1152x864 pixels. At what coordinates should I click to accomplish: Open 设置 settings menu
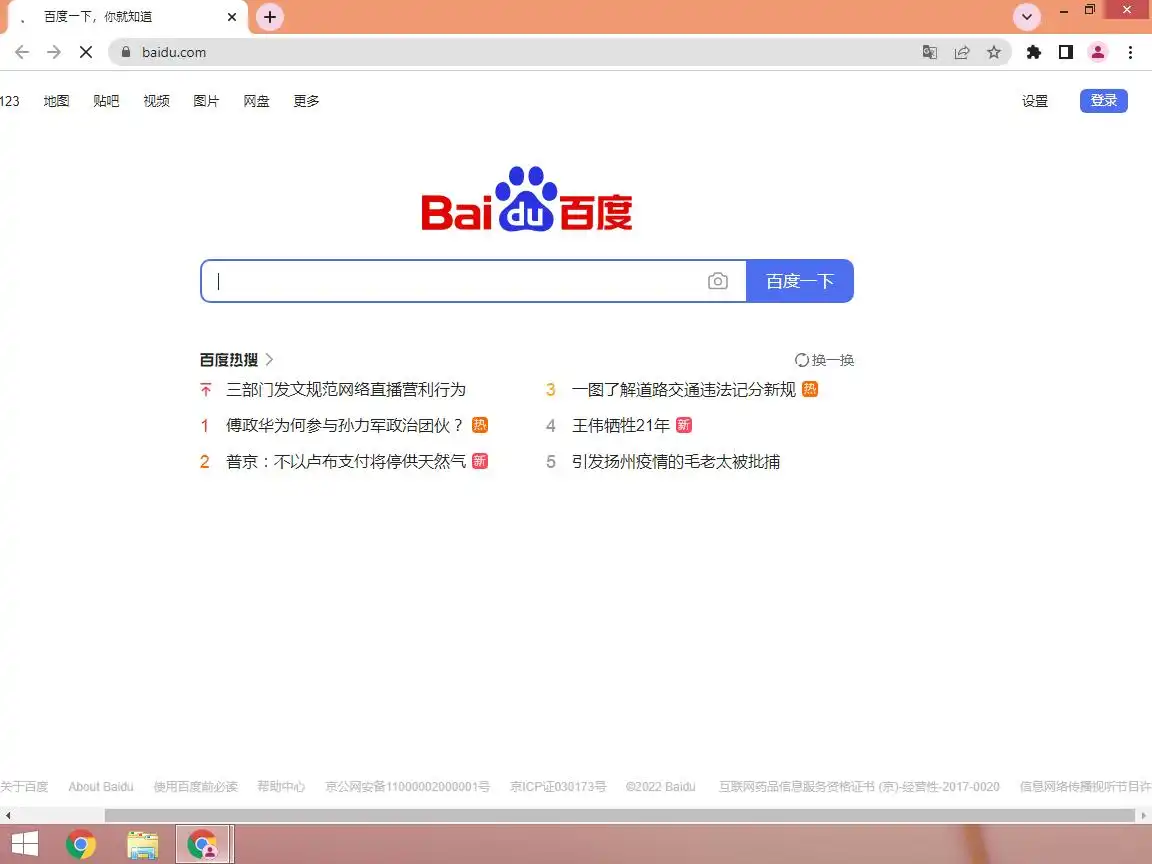[1035, 101]
